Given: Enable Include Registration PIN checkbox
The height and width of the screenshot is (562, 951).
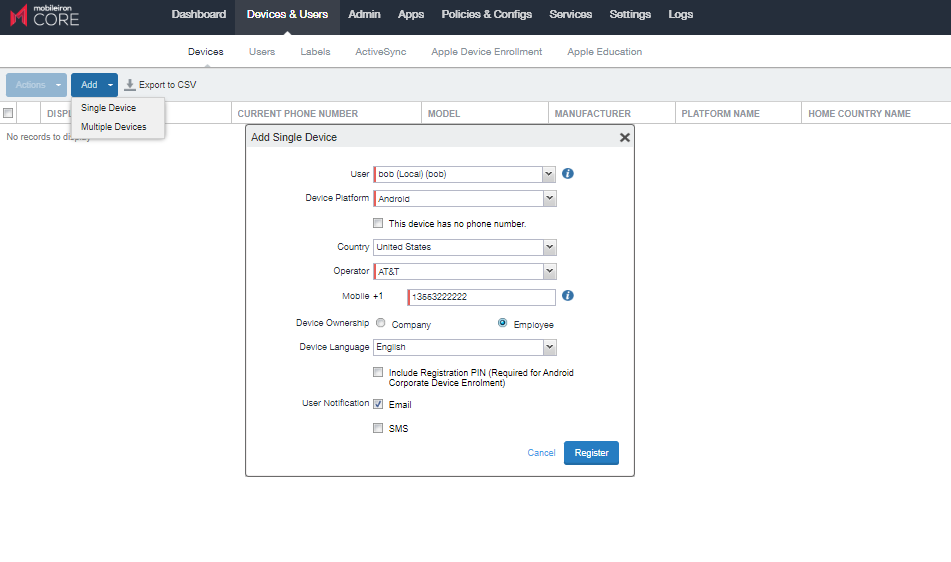Looking at the screenshot, I should [378, 372].
